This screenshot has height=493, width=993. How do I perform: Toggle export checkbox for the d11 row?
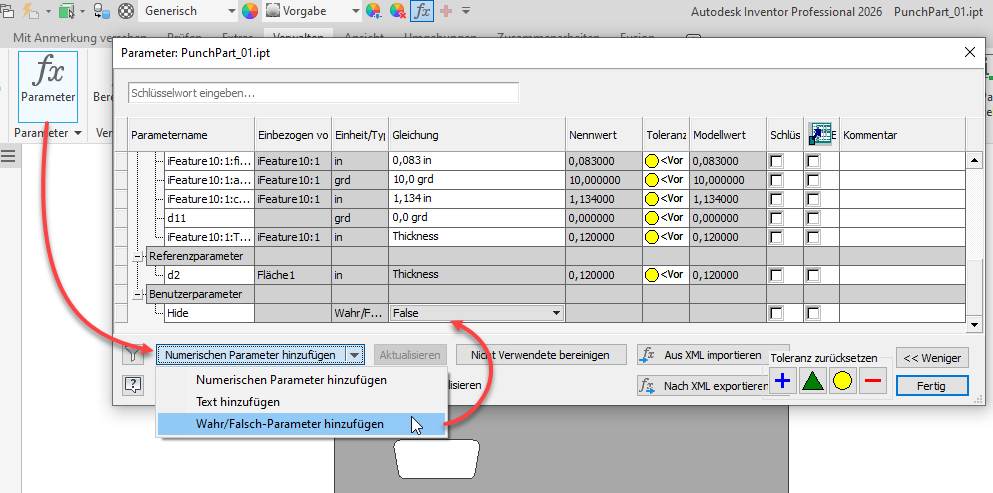[x=814, y=218]
